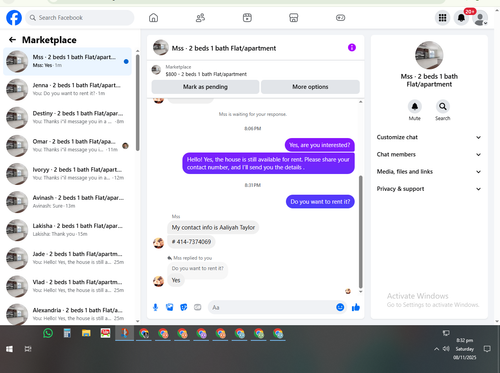Click the conversation list scrollbar
The image size is (500, 373).
[x=138, y=103]
